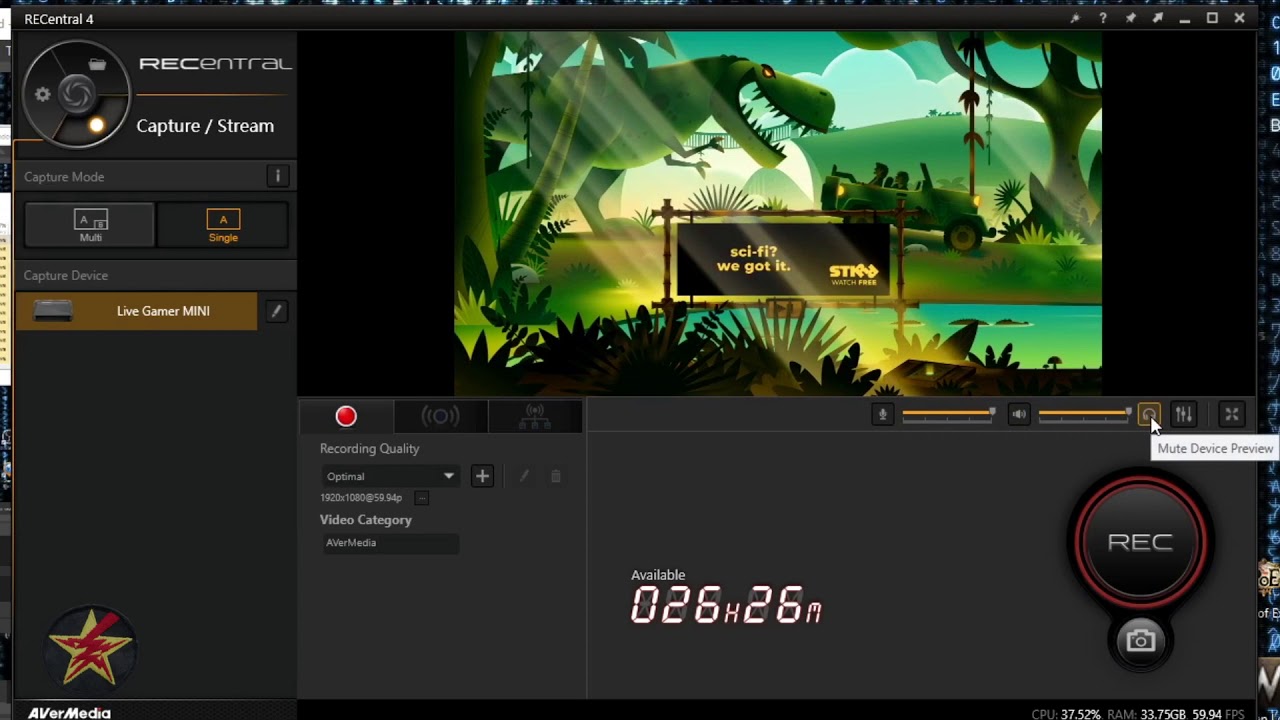Open the settings gear in the mode wheel
The width and height of the screenshot is (1280, 720).
42,94
